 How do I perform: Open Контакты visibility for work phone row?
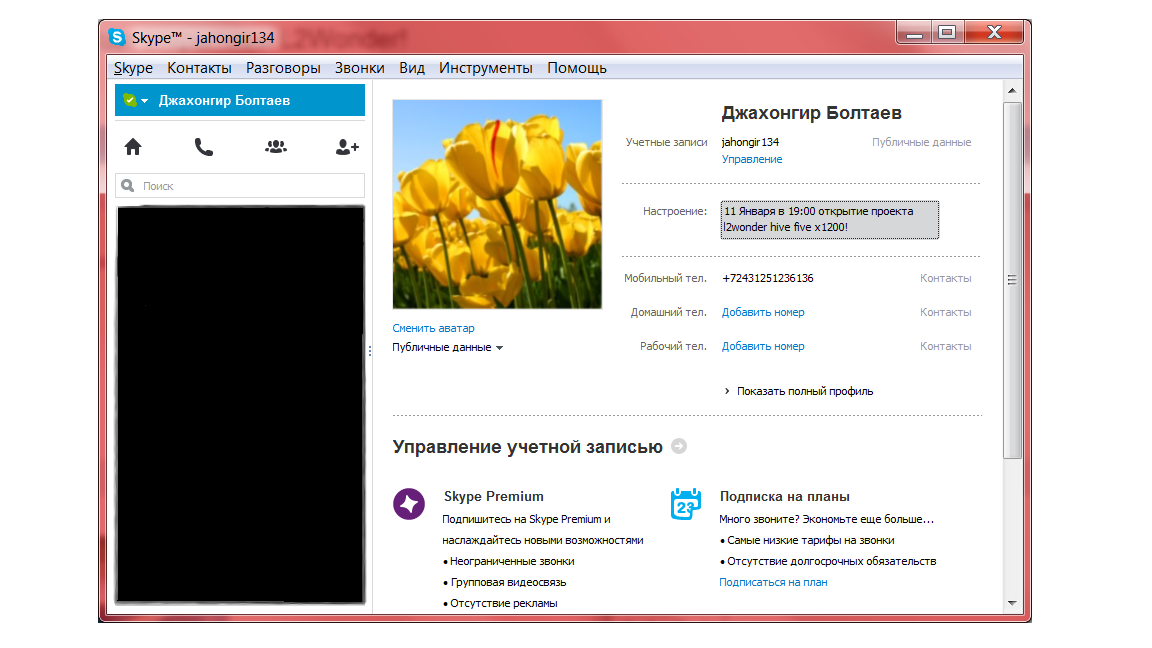point(946,346)
